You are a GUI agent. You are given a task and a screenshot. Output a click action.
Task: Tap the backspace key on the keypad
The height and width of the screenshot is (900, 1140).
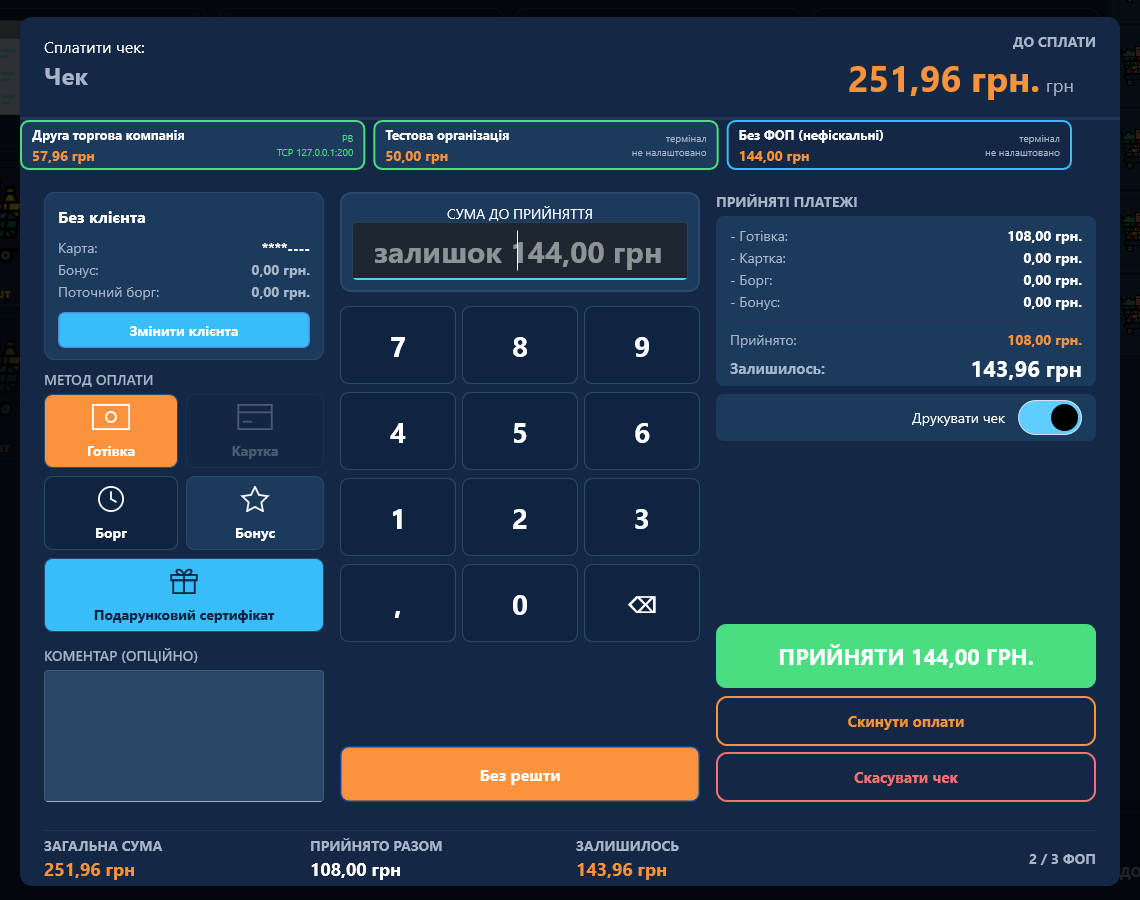pyautogui.click(x=641, y=603)
